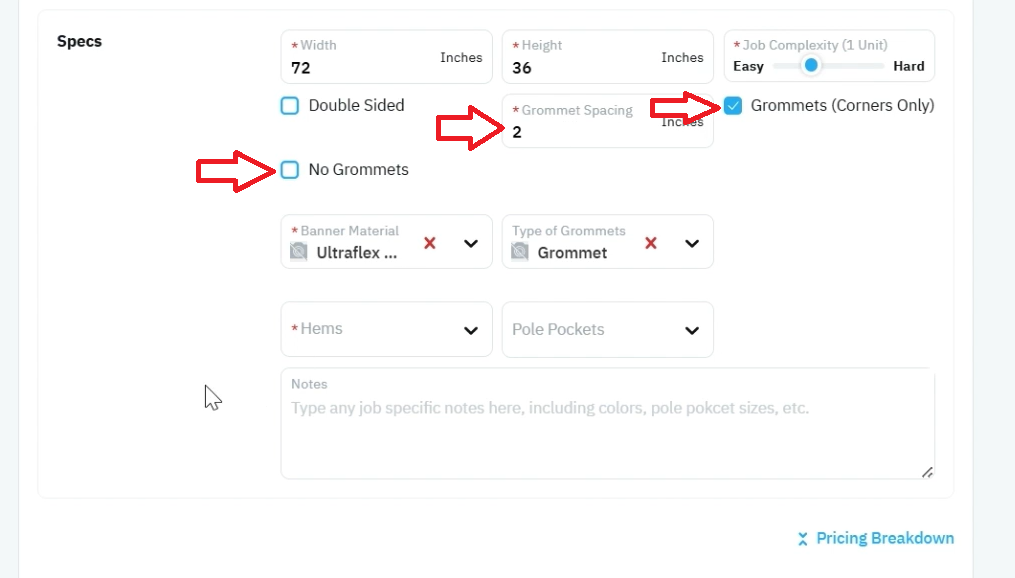Screen dimensions: 1015x578
Task: Click the Grommet Spacing input field
Action: click(x=608, y=121)
